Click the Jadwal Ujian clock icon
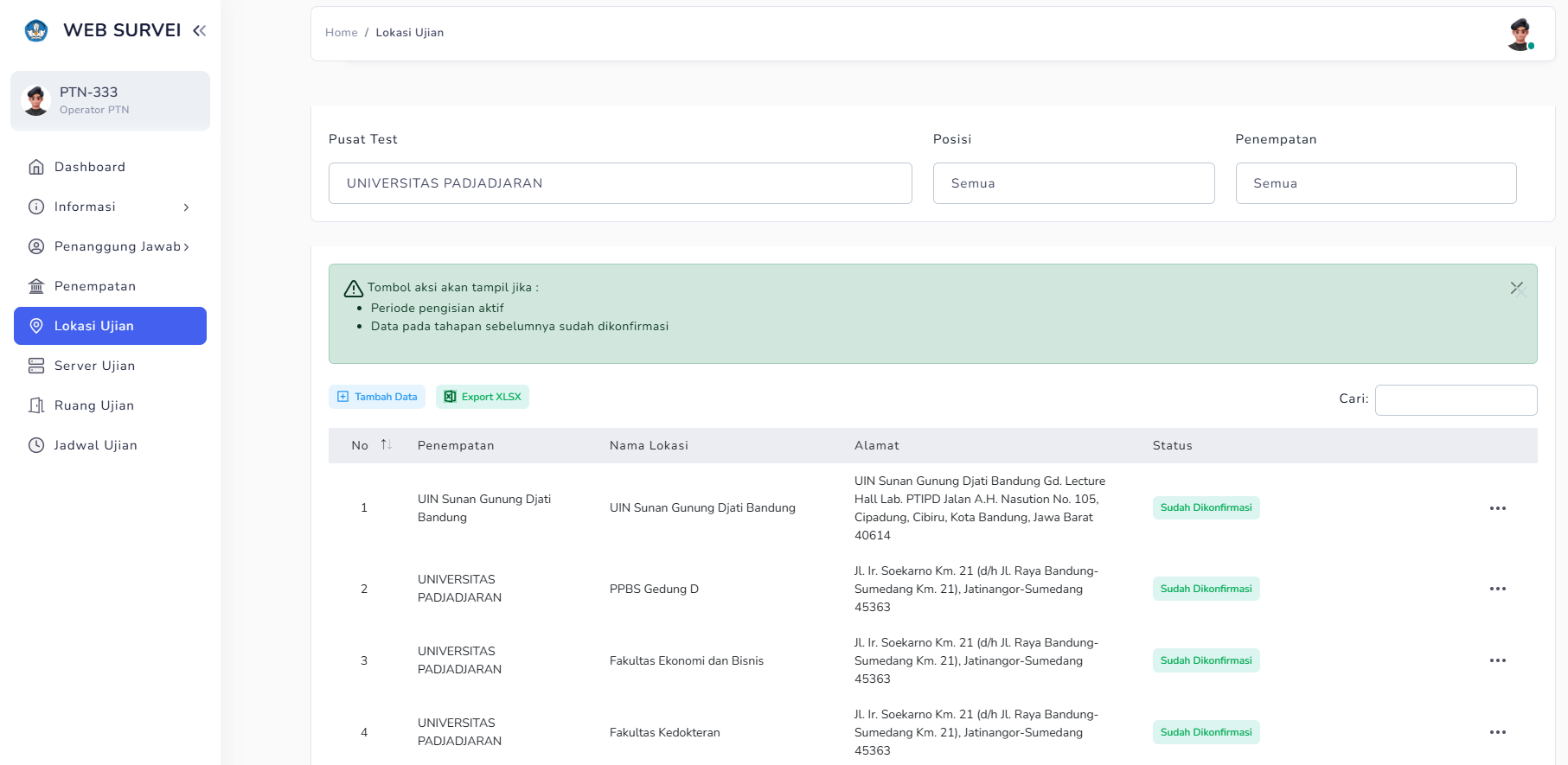Screen dimensions: 1568x765 (x=36, y=445)
